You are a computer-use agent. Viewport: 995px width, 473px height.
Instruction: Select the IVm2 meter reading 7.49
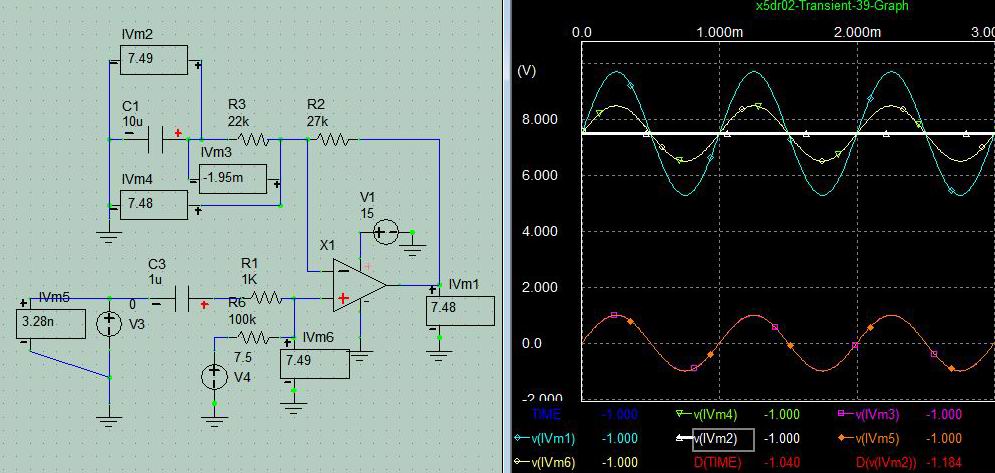[154, 60]
